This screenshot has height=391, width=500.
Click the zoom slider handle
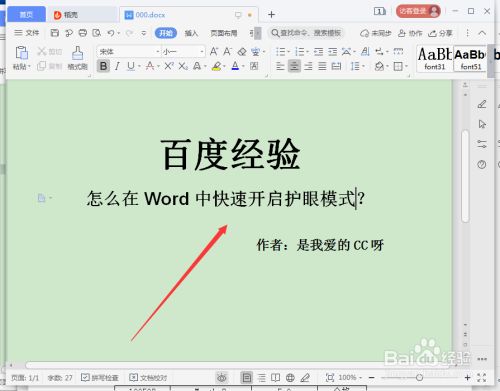pyautogui.click(x=419, y=377)
